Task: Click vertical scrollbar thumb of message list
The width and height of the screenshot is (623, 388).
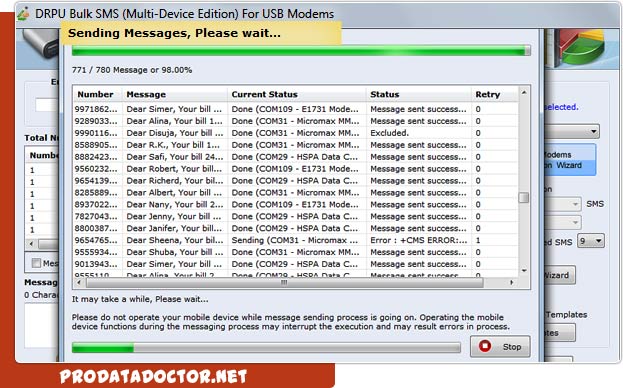Action: [524, 197]
